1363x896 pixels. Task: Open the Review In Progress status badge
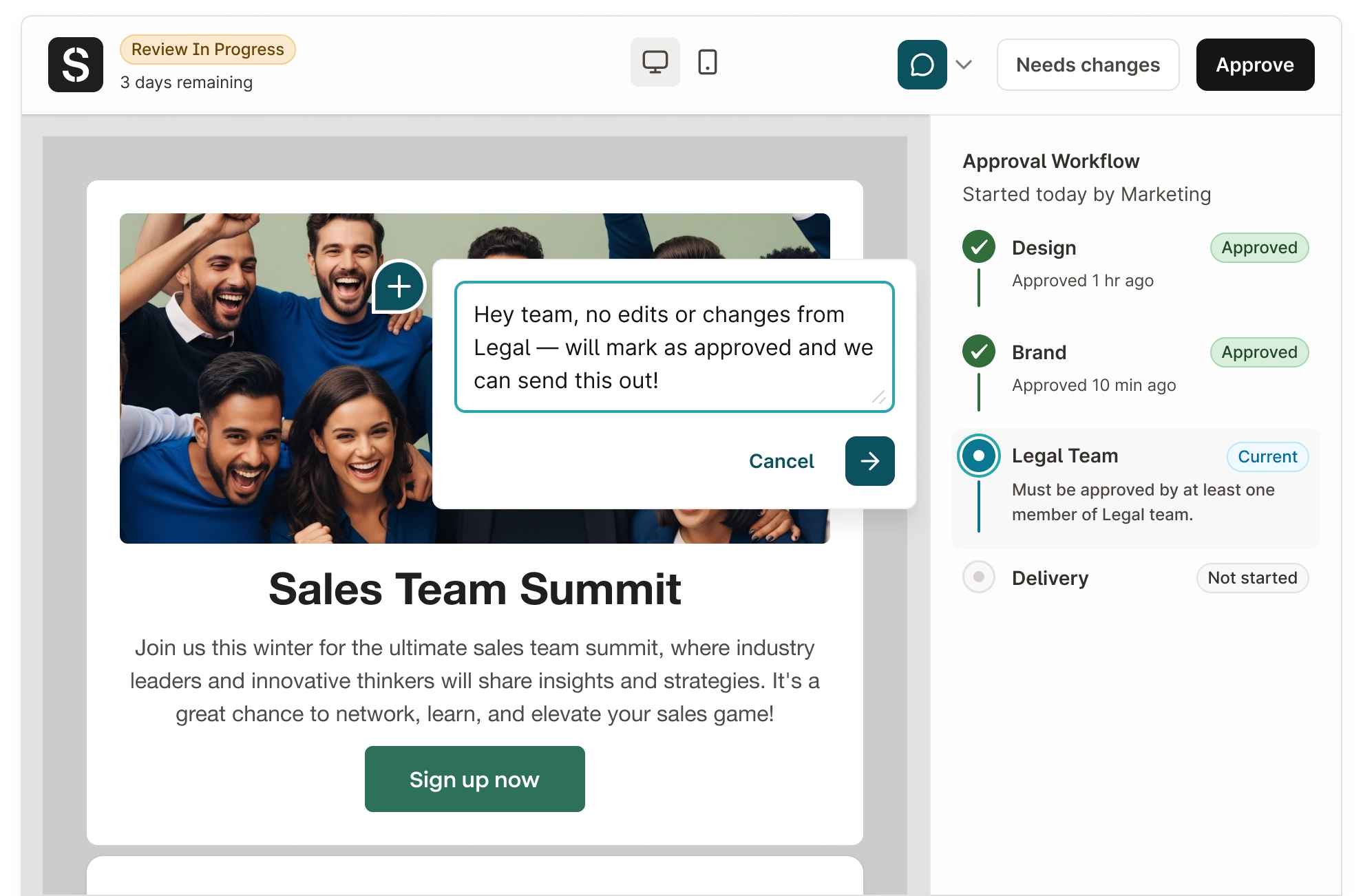click(x=207, y=49)
